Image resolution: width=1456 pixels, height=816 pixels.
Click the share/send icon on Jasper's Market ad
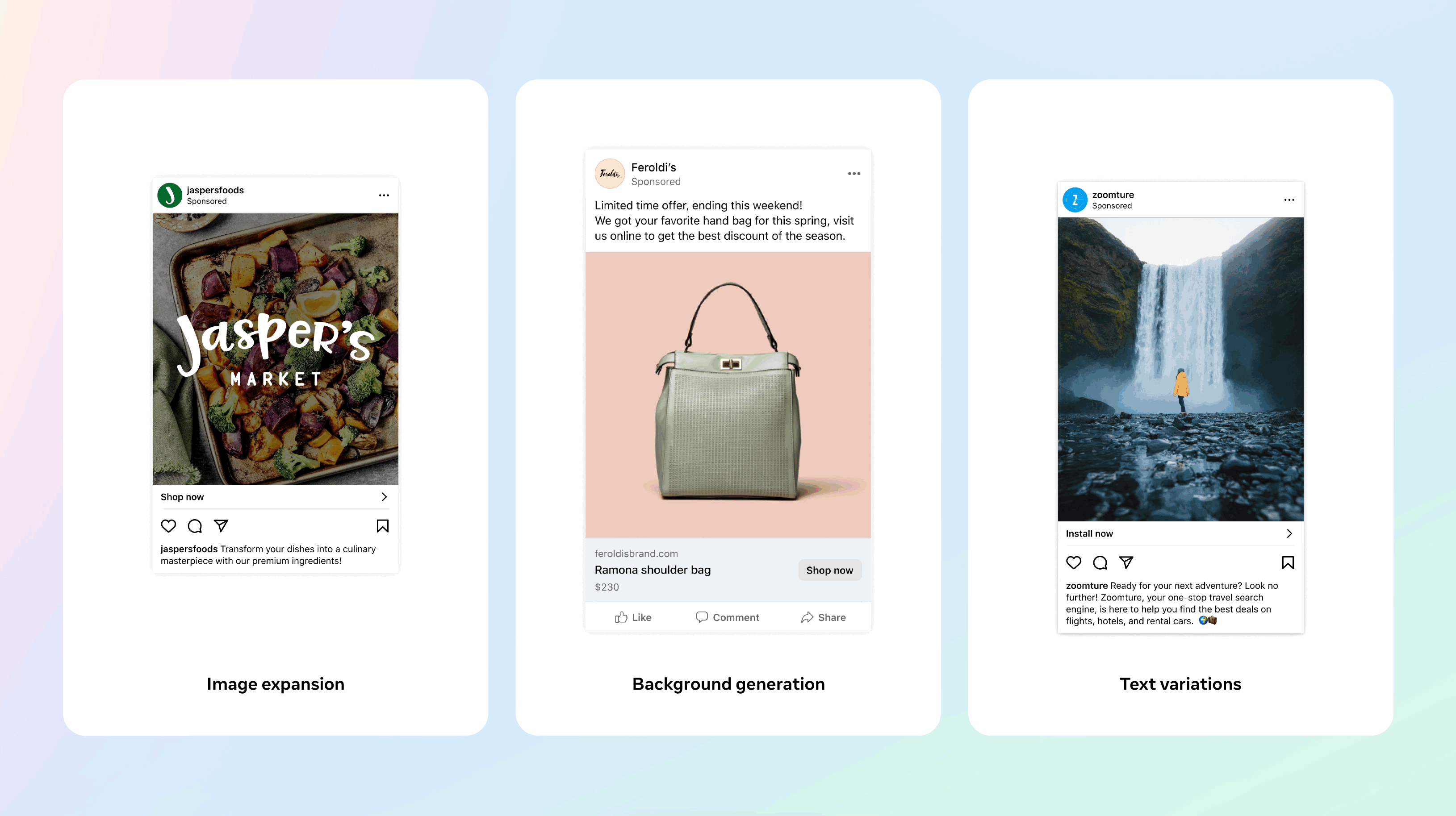pyautogui.click(x=220, y=525)
